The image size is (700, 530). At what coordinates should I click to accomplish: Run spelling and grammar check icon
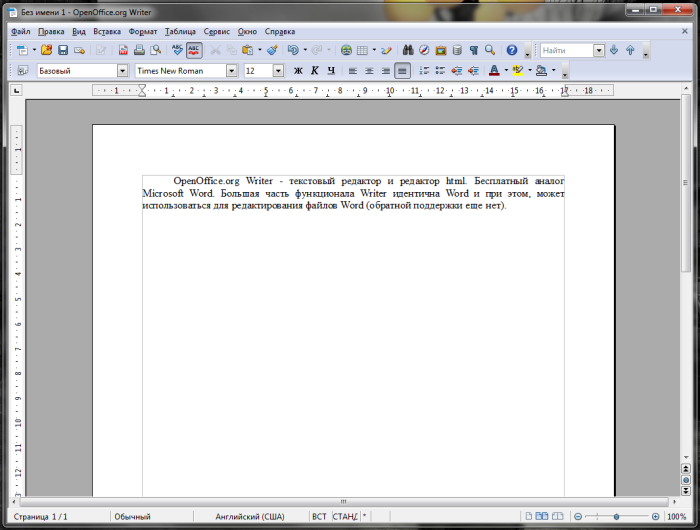pyautogui.click(x=177, y=50)
